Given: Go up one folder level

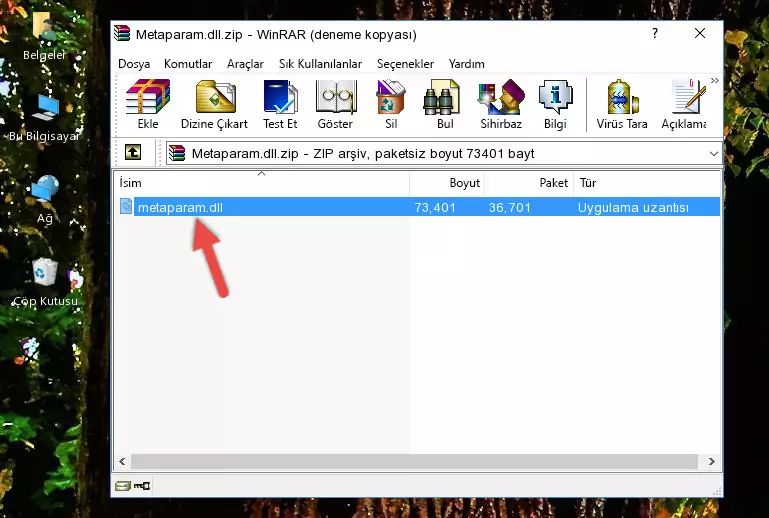Looking at the screenshot, I should point(133,153).
